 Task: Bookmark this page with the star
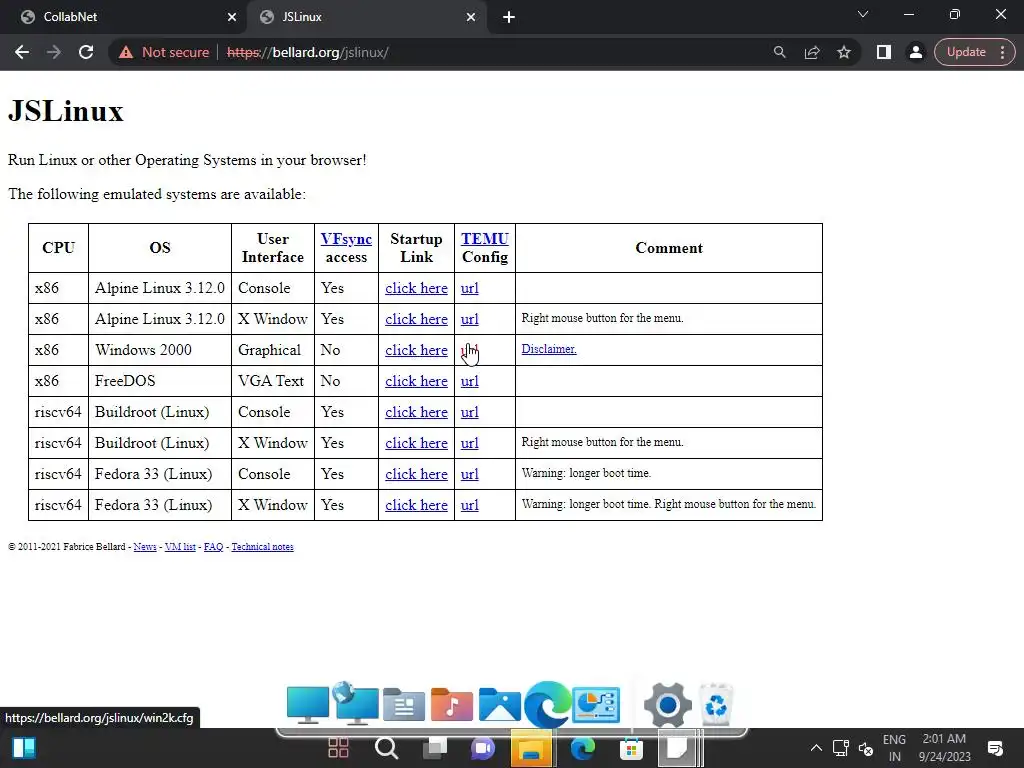844,52
